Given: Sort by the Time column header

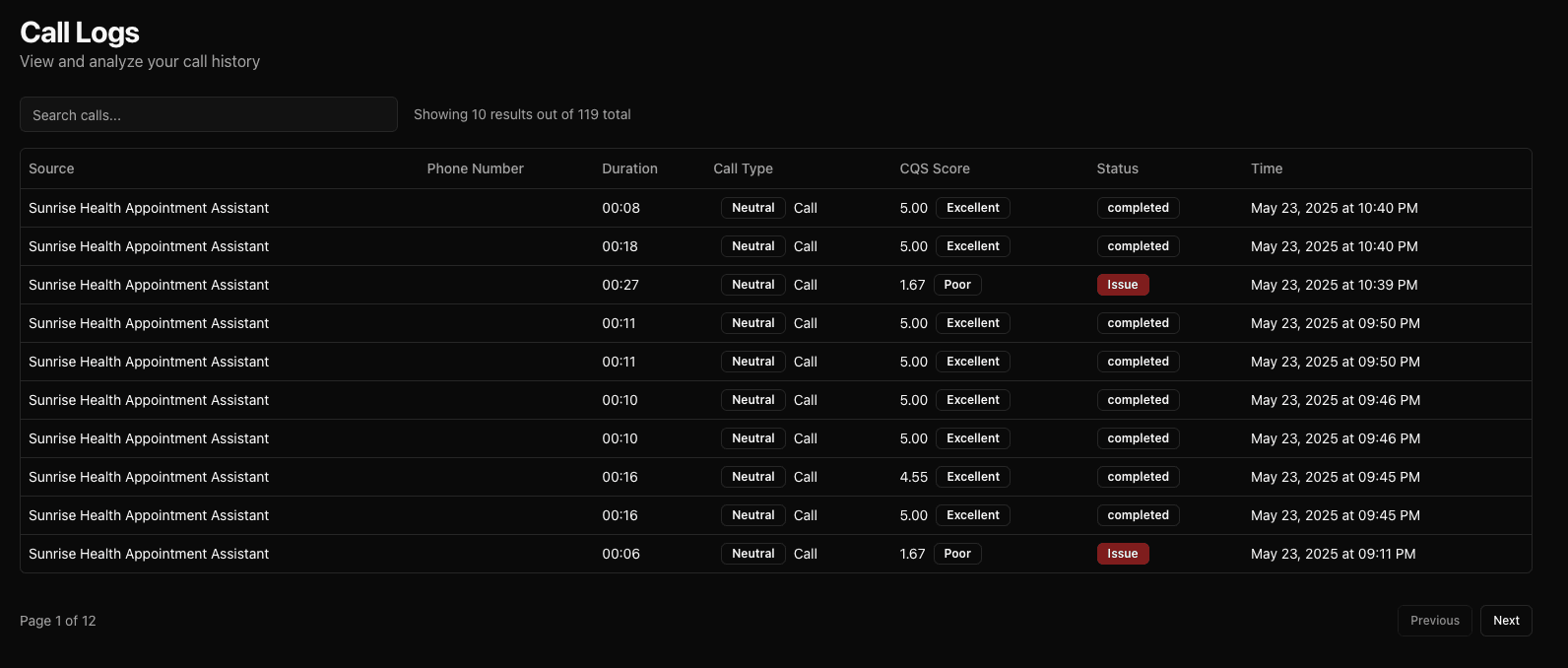Looking at the screenshot, I should coord(1267,168).
